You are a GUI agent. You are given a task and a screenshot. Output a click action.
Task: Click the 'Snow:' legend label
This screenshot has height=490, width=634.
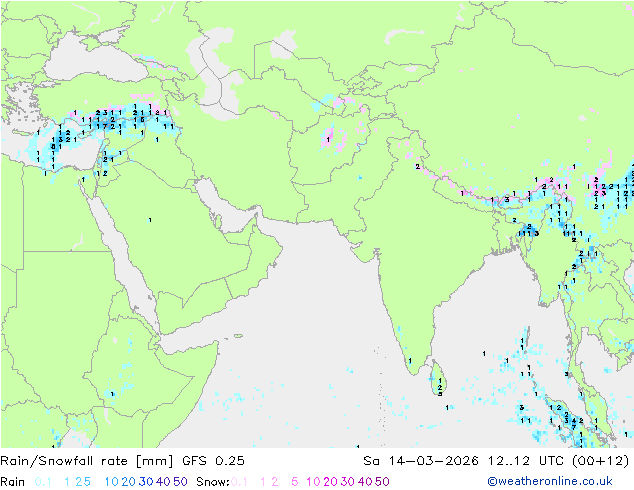click(x=213, y=482)
